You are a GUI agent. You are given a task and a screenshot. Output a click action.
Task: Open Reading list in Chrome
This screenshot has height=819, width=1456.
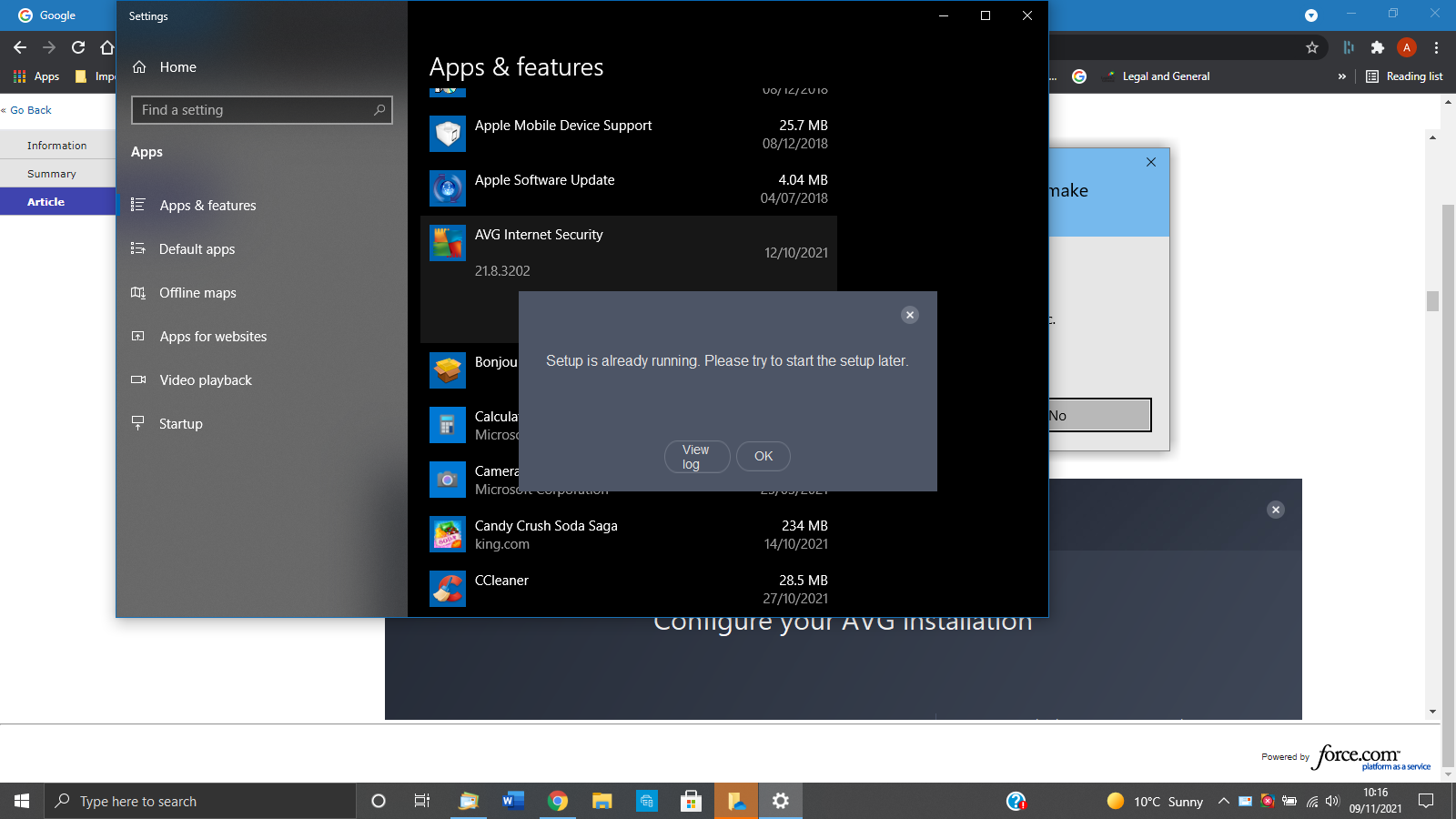click(1405, 76)
